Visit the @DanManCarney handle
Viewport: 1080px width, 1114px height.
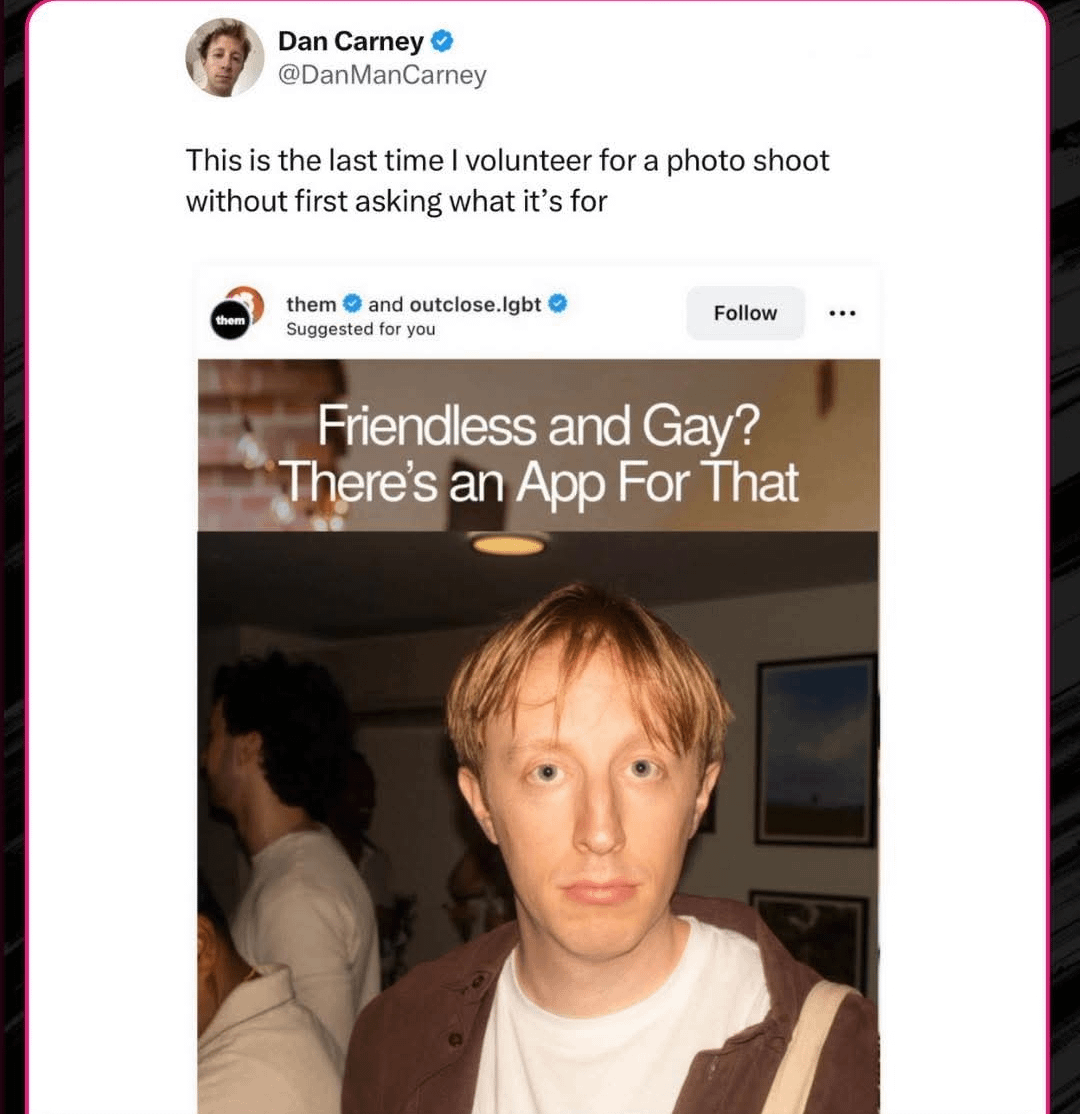click(x=382, y=75)
